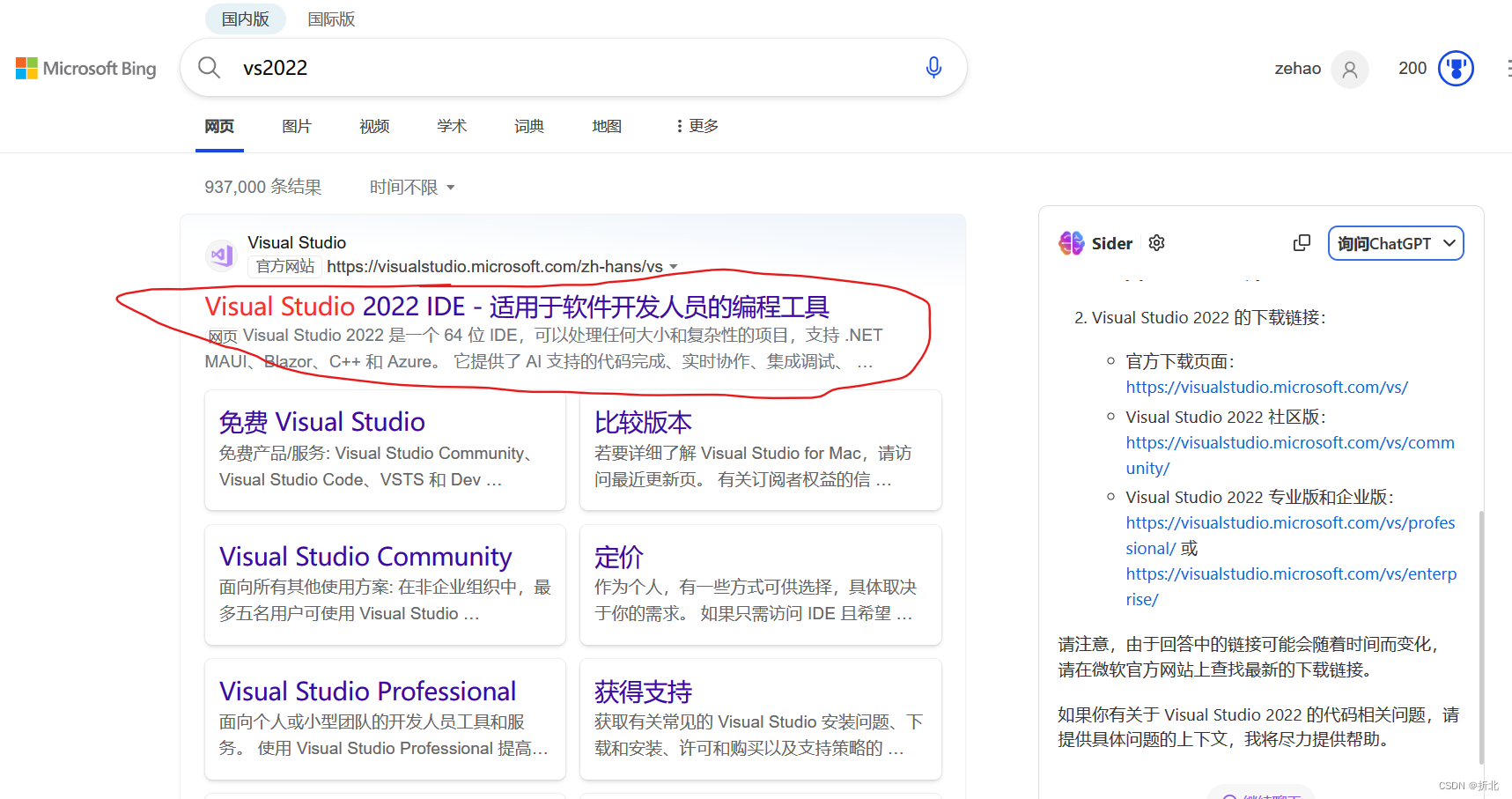This screenshot has width=1512, height=799.
Task: Click the vs2022 search input field
Action: point(572,68)
